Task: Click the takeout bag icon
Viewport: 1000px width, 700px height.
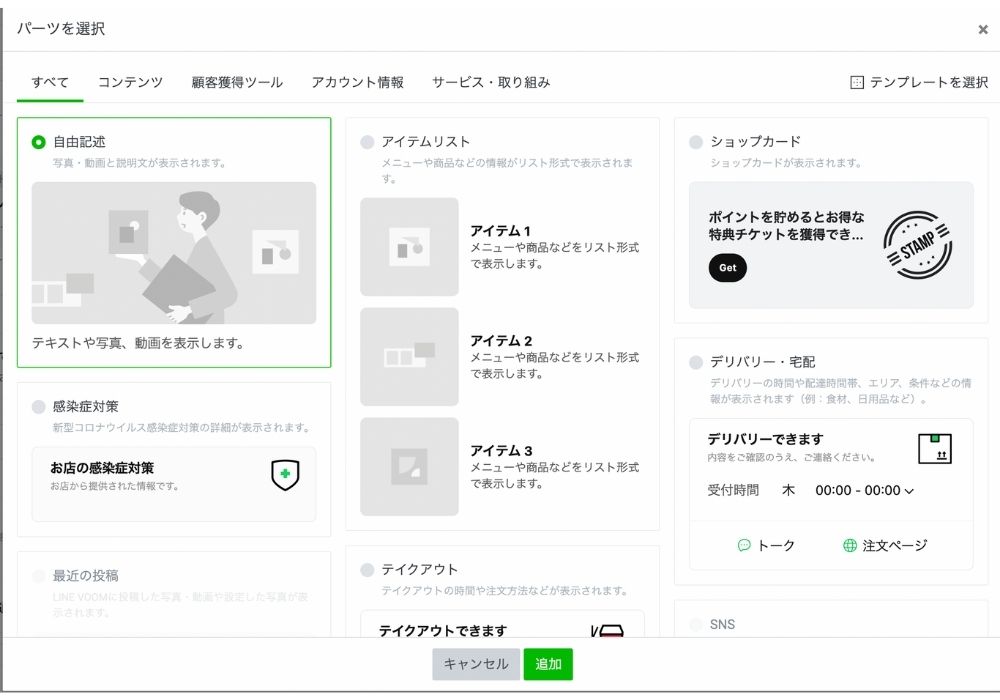Action: click(608, 631)
